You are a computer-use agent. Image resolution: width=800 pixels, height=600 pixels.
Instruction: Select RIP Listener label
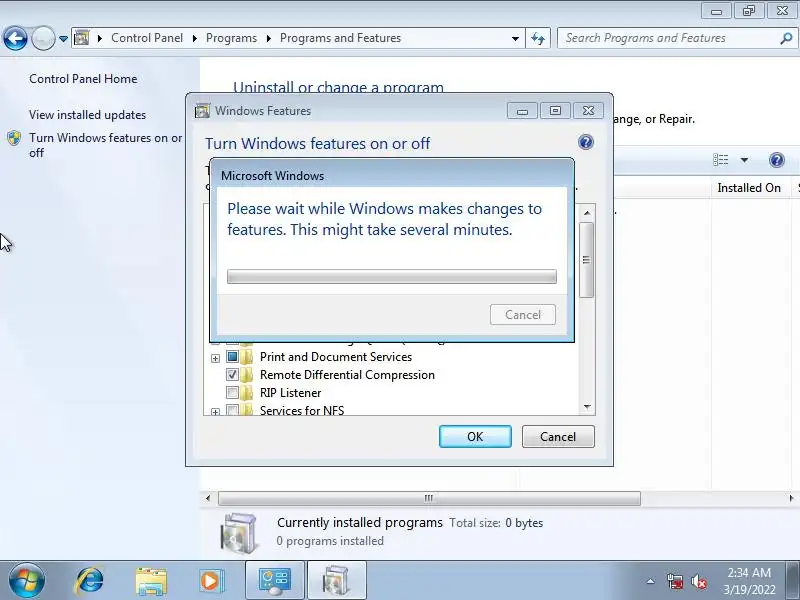coord(290,393)
